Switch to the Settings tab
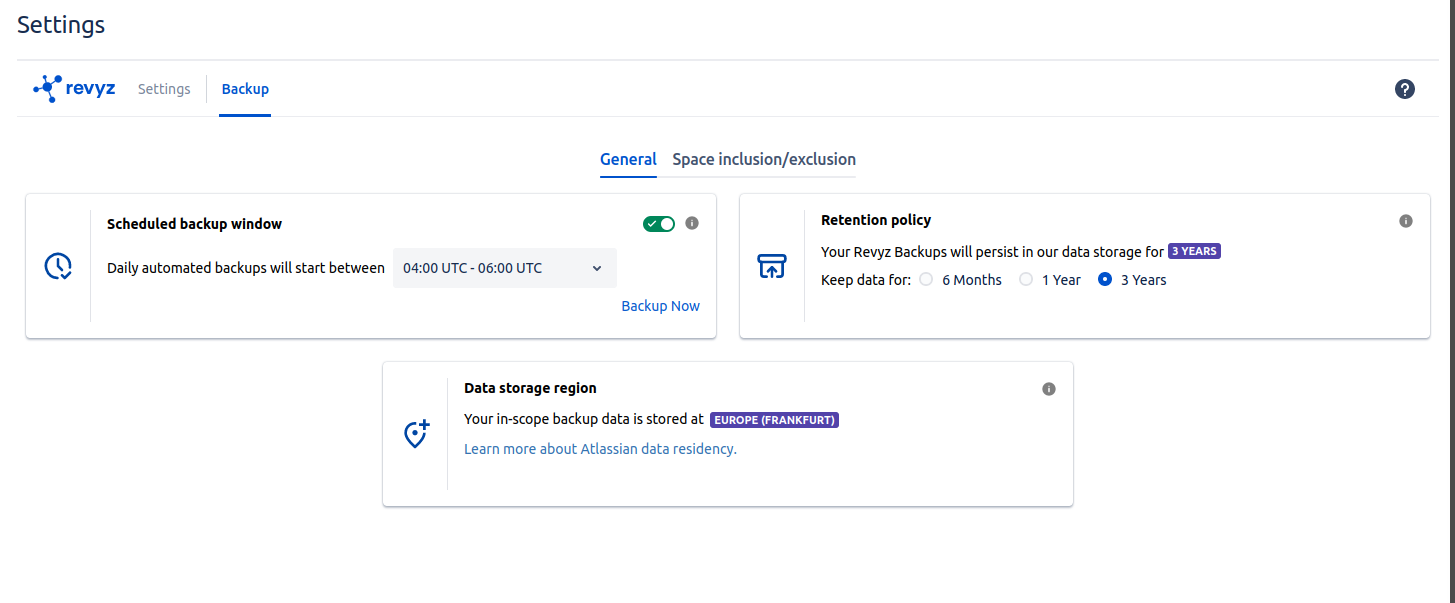 tap(164, 89)
